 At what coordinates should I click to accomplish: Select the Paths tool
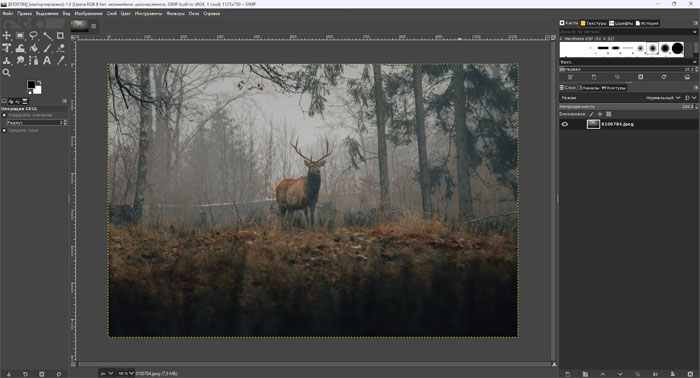click(x=33, y=60)
